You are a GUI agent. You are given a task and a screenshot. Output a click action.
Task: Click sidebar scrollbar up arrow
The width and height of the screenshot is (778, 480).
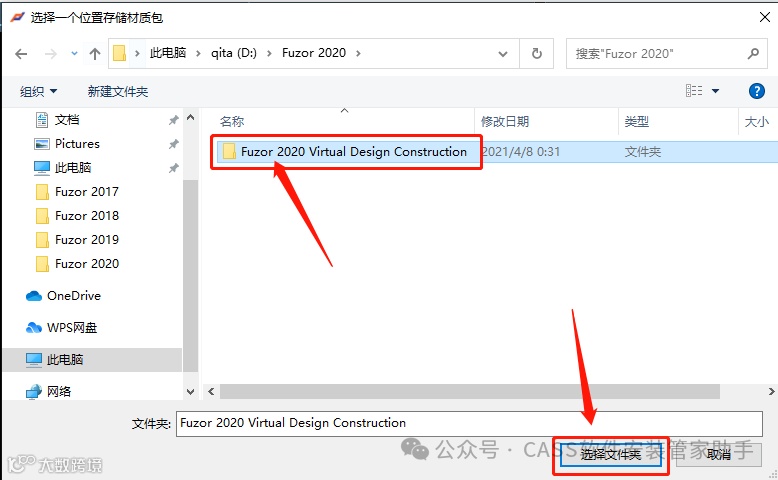click(191, 118)
